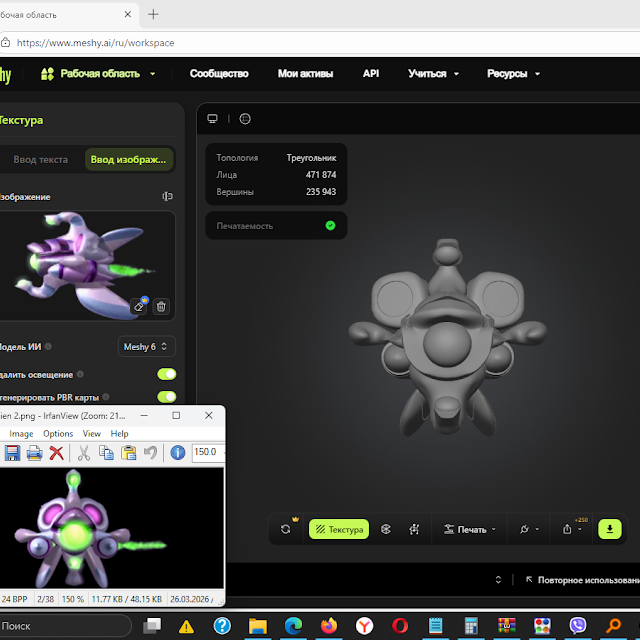Open Firefox from the Windows taskbar
This screenshot has width=640, height=640.
tap(329, 625)
